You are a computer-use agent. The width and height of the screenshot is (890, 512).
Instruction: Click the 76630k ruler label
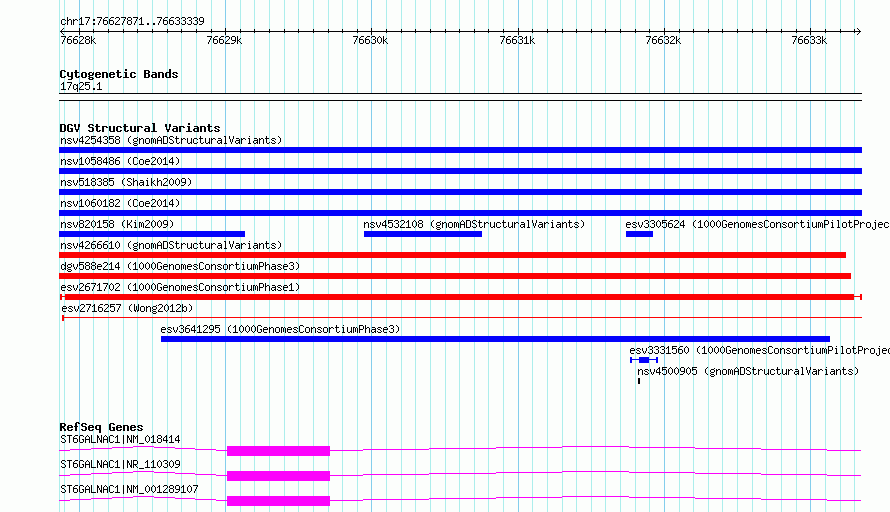click(370, 40)
